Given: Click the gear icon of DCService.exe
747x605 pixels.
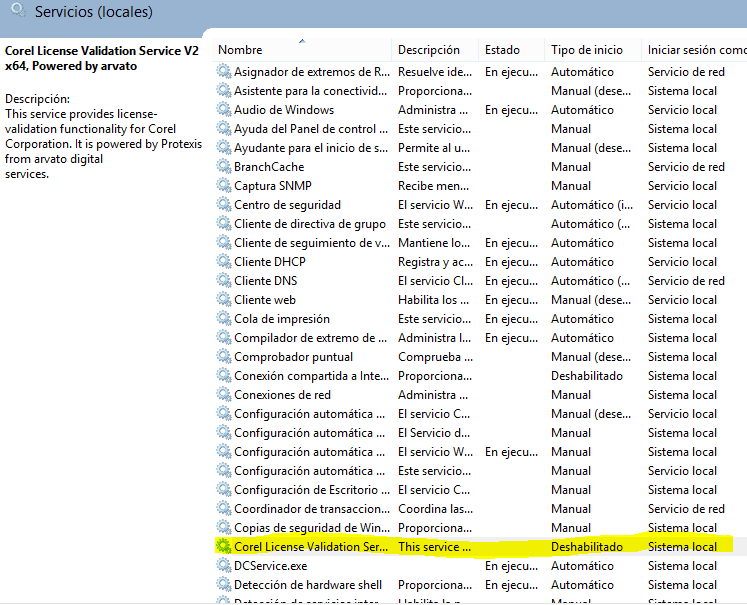Looking at the screenshot, I should coord(223,565).
